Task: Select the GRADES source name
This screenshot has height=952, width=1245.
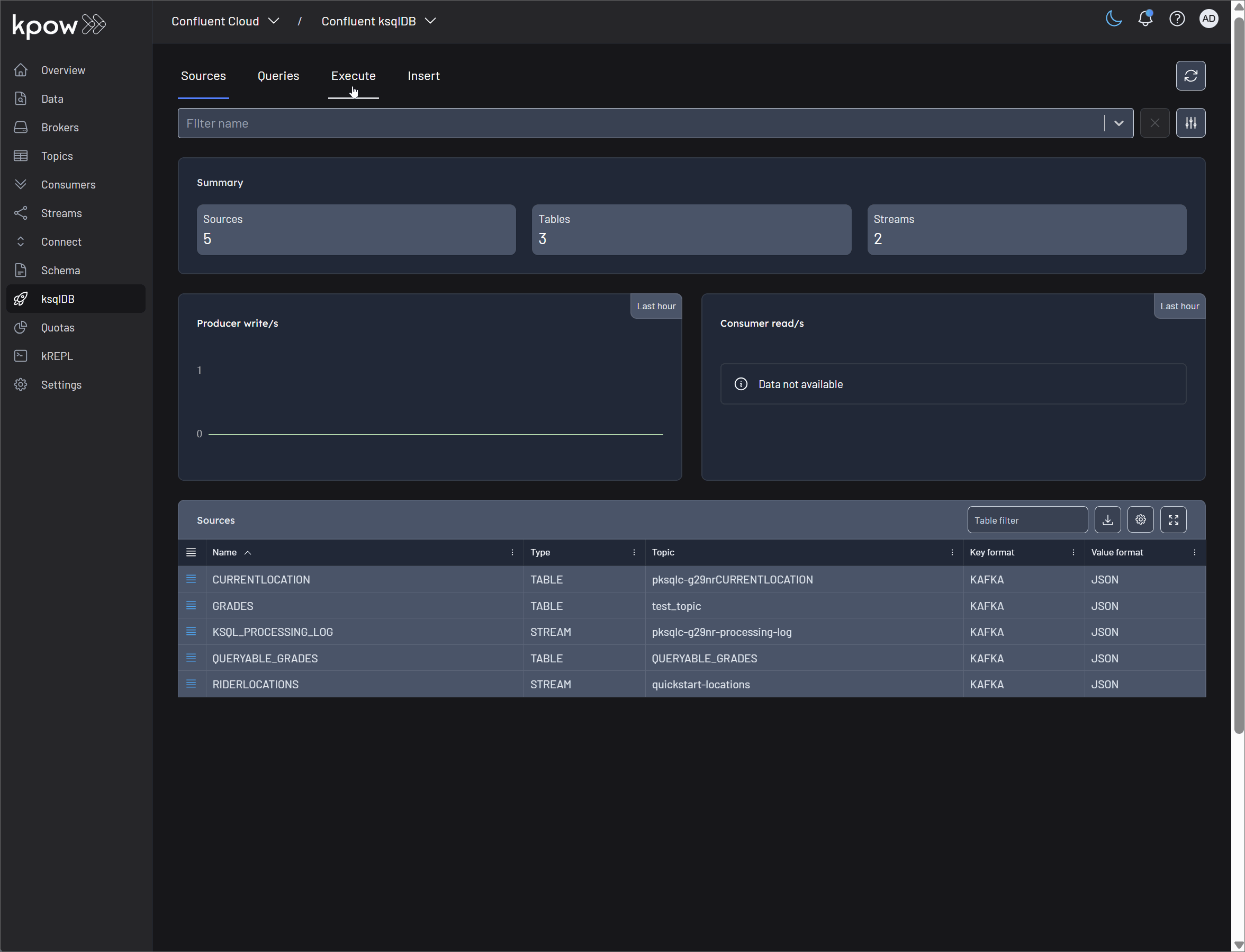Action: [x=233, y=606]
